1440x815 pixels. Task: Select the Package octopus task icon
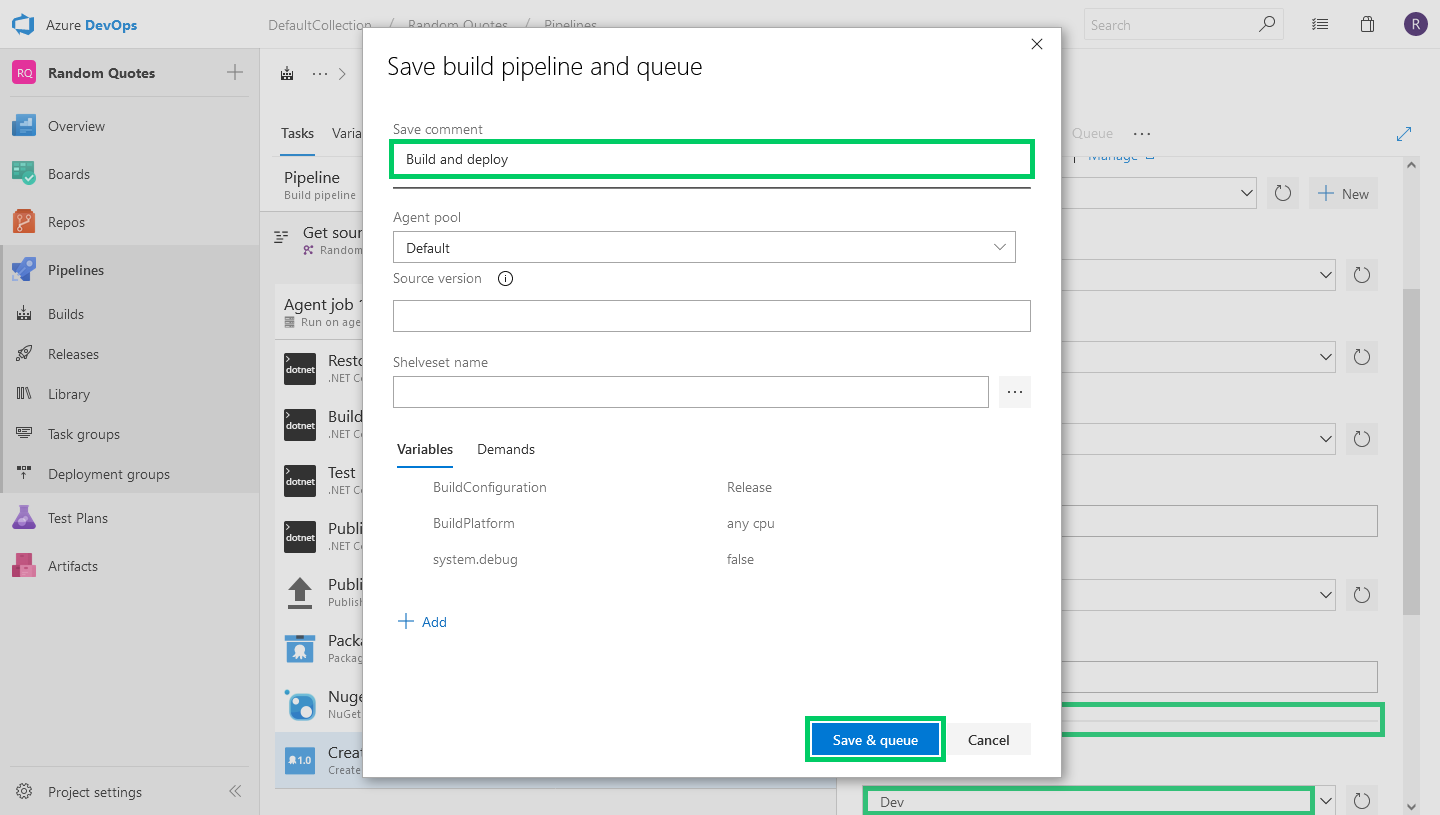pyautogui.click(x=300, y=649)
